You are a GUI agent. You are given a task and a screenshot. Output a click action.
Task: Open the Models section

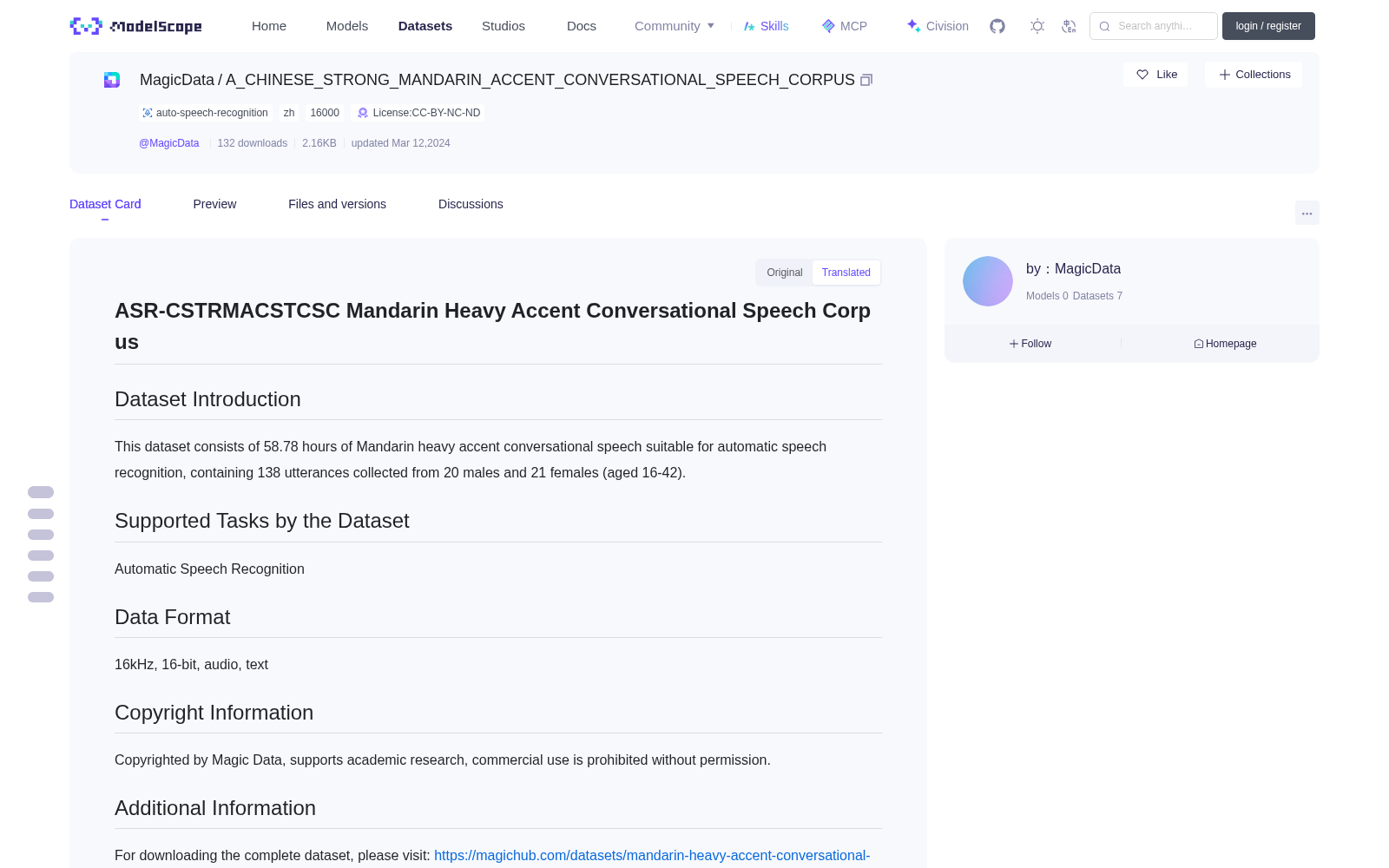coord(347,26)
